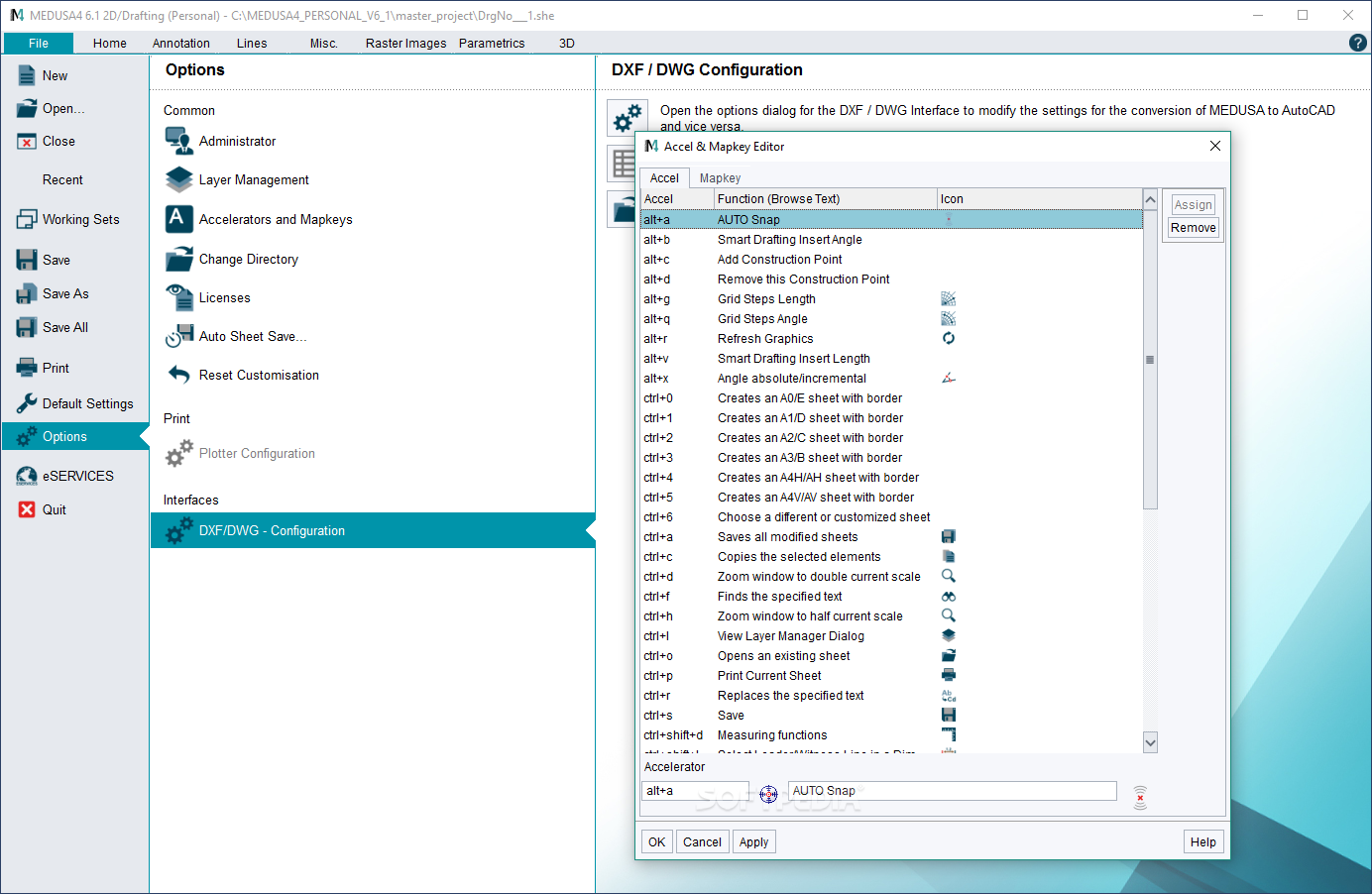Screen dimensions: 1372x894
Task: Click the magnifier icon in the ctrl+d row
Action: click(949, 576)
